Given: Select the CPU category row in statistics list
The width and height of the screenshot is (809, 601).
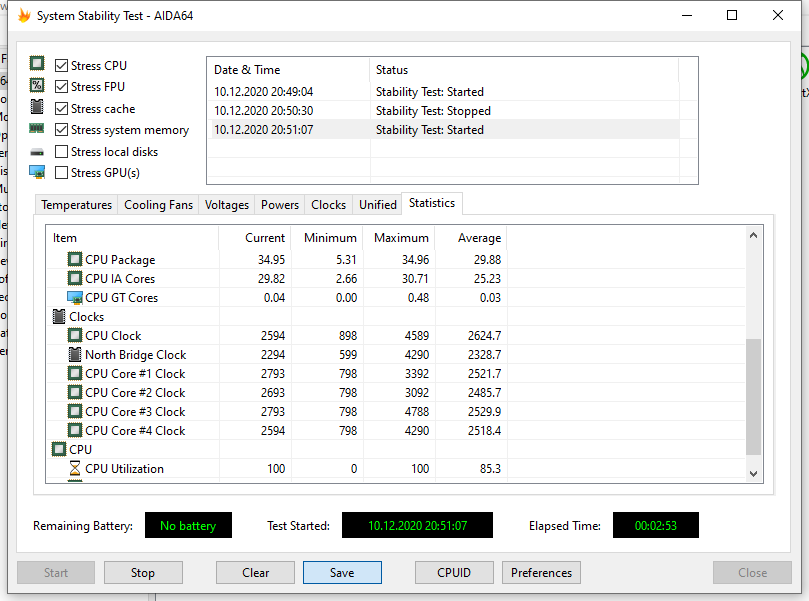Looking at the screenshot, I should (80, 449).
